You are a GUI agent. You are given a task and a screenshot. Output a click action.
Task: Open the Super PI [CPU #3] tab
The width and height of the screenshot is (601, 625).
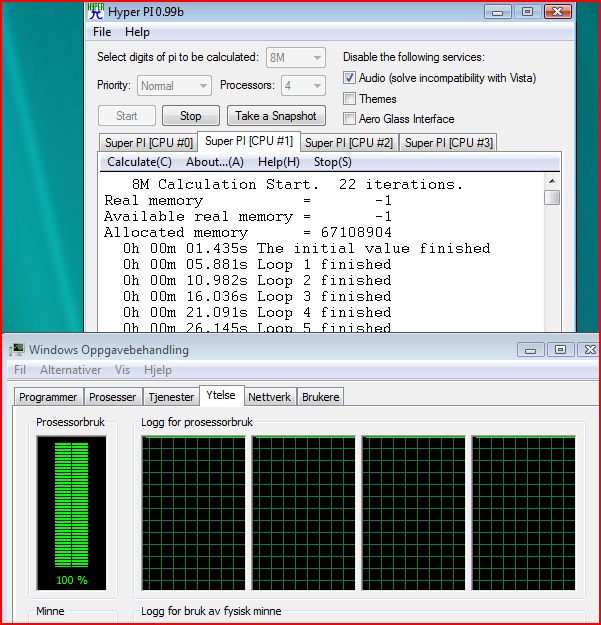[x=449, y=143]
